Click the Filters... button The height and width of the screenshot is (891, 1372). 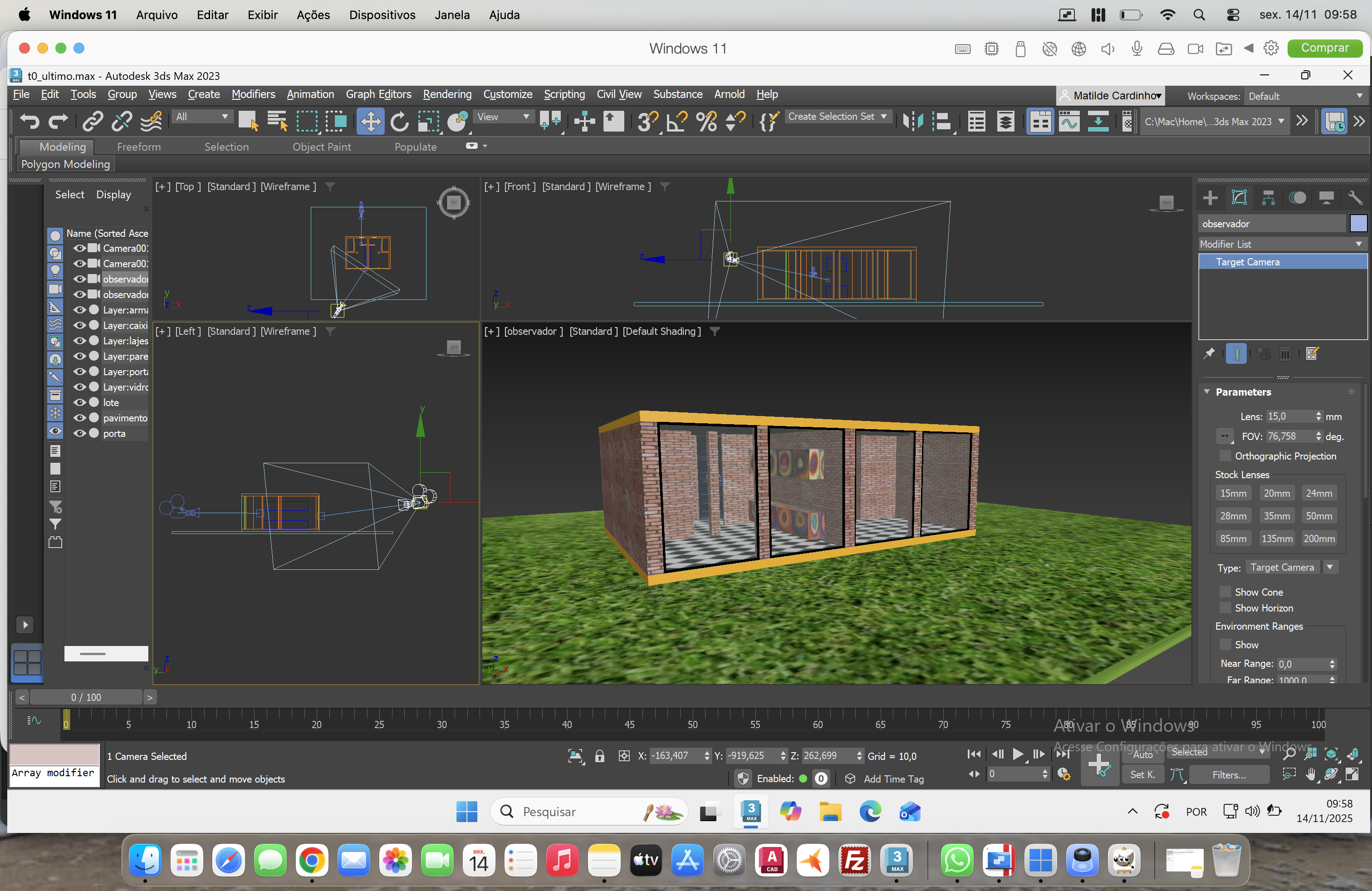tap(1229, 774)
